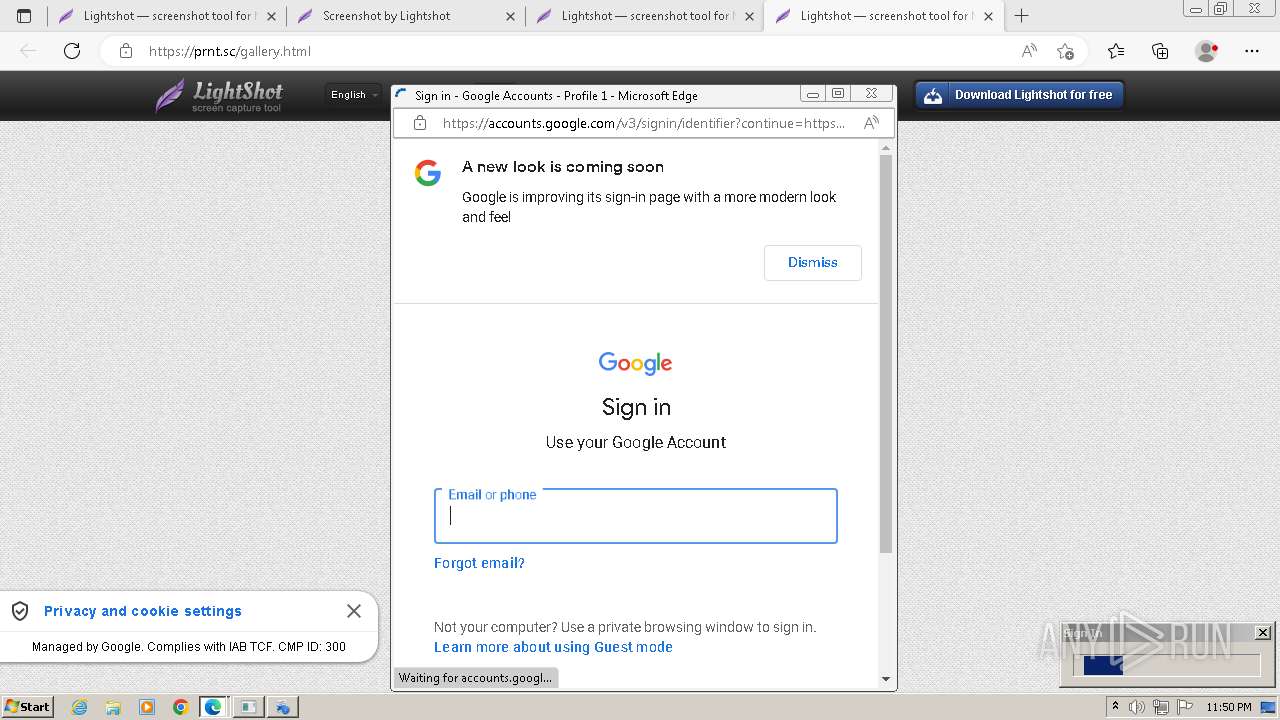Open the English language dropdown
Viewport: 1280px width, 720px height.
click(x=354, y=95)
